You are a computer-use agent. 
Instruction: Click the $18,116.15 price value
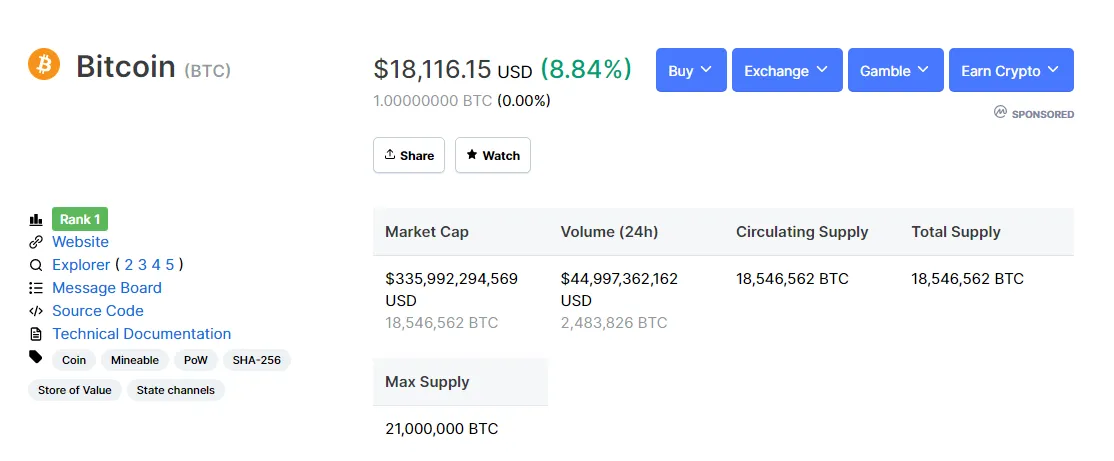point(432,69)
